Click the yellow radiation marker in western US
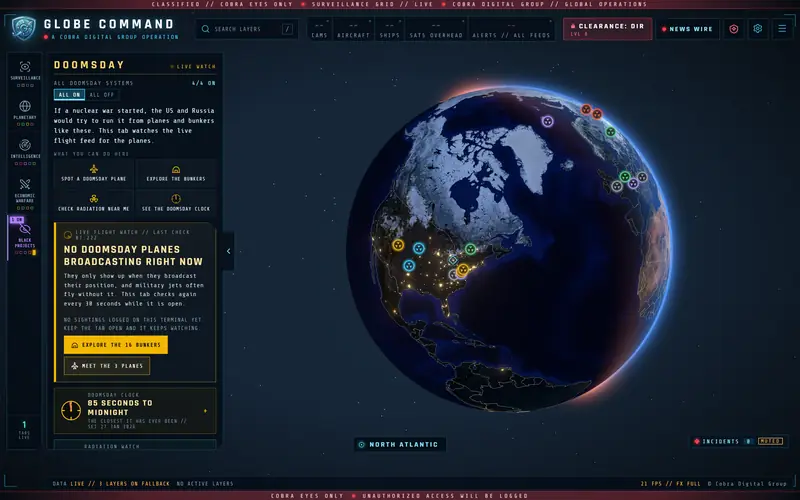The height and width of the screenshot is (500, 800). 398,245
